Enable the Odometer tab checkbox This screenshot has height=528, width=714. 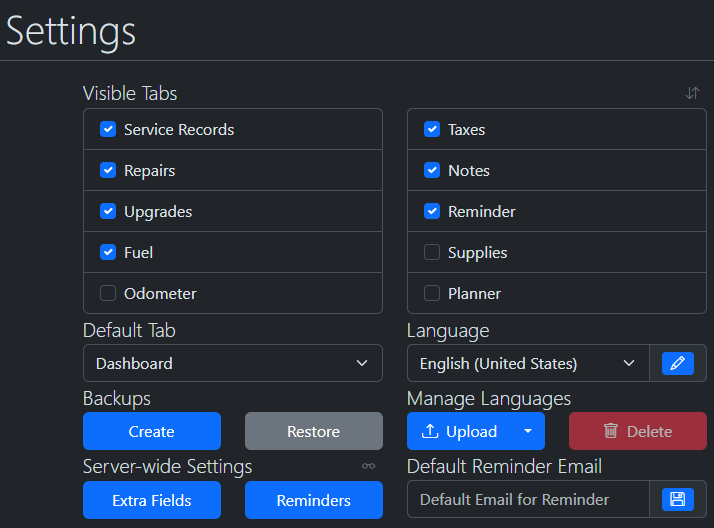tap(108, 293)
